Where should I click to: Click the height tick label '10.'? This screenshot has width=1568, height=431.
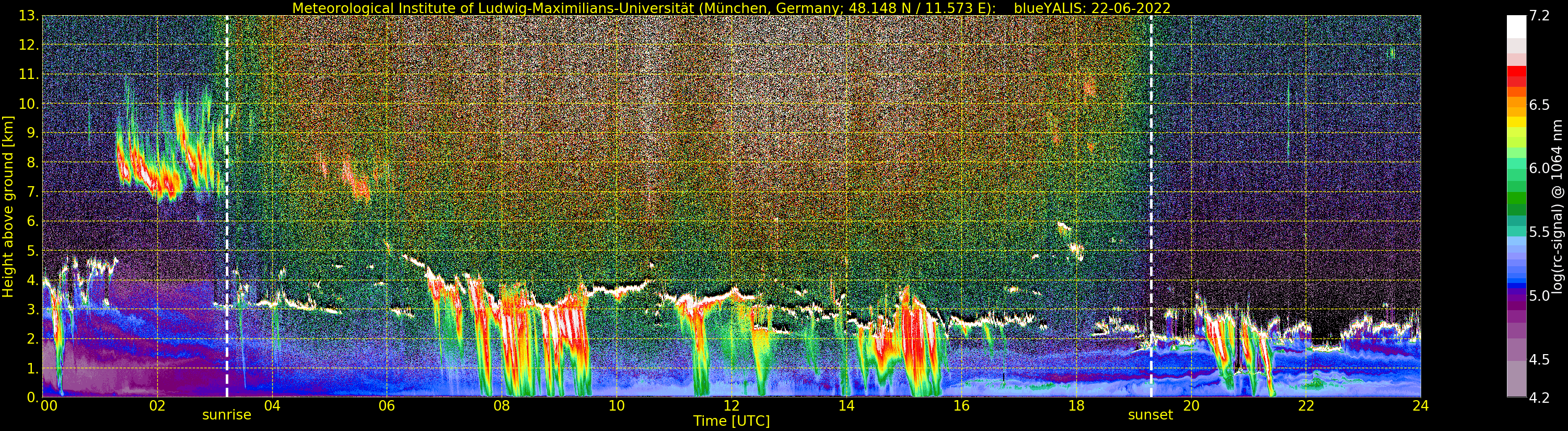click(x=28, y=104)
